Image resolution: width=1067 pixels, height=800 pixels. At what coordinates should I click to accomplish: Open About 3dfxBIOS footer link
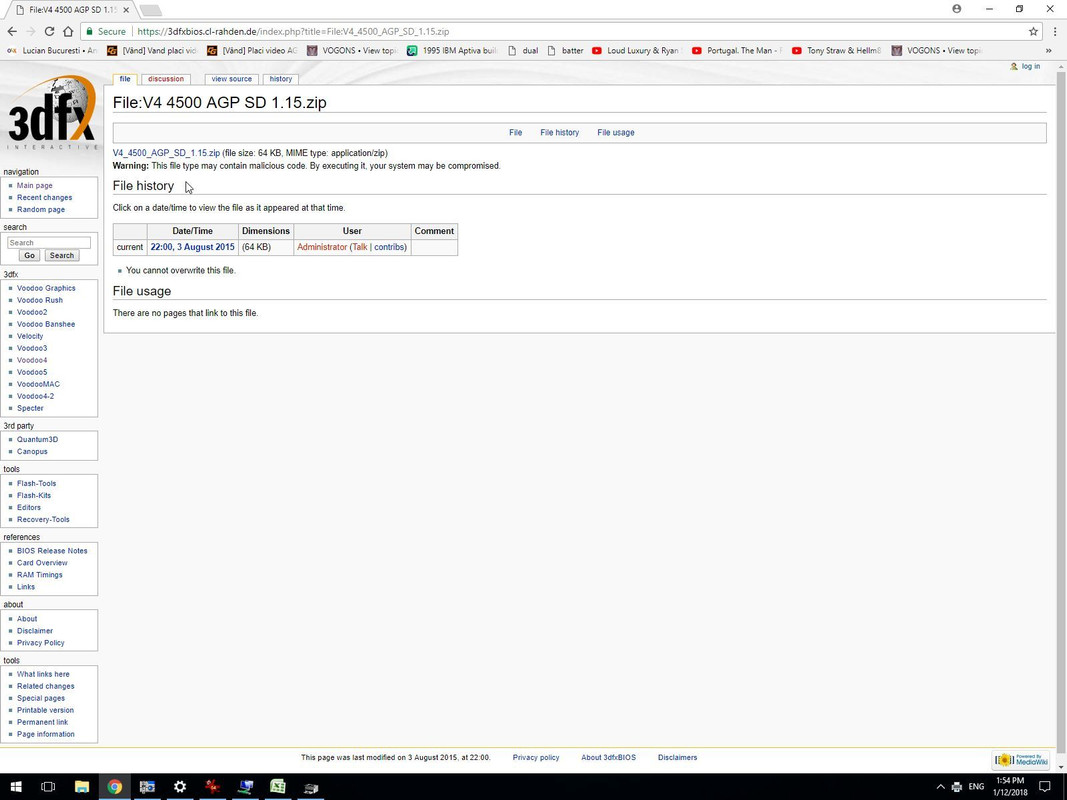[x=608, y=757]
